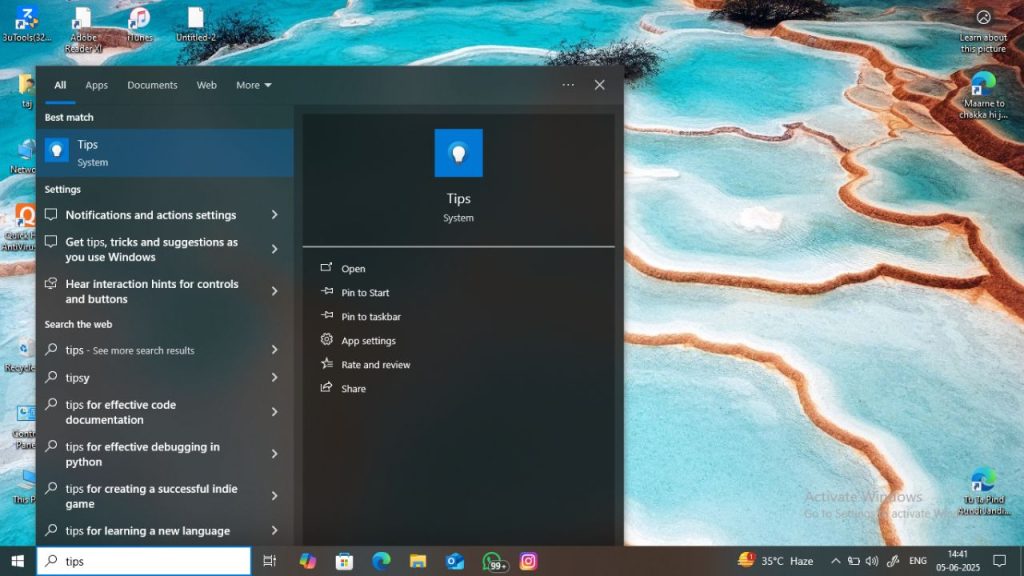Expand arrow for effective code documentation

click(x=274, y=412)
